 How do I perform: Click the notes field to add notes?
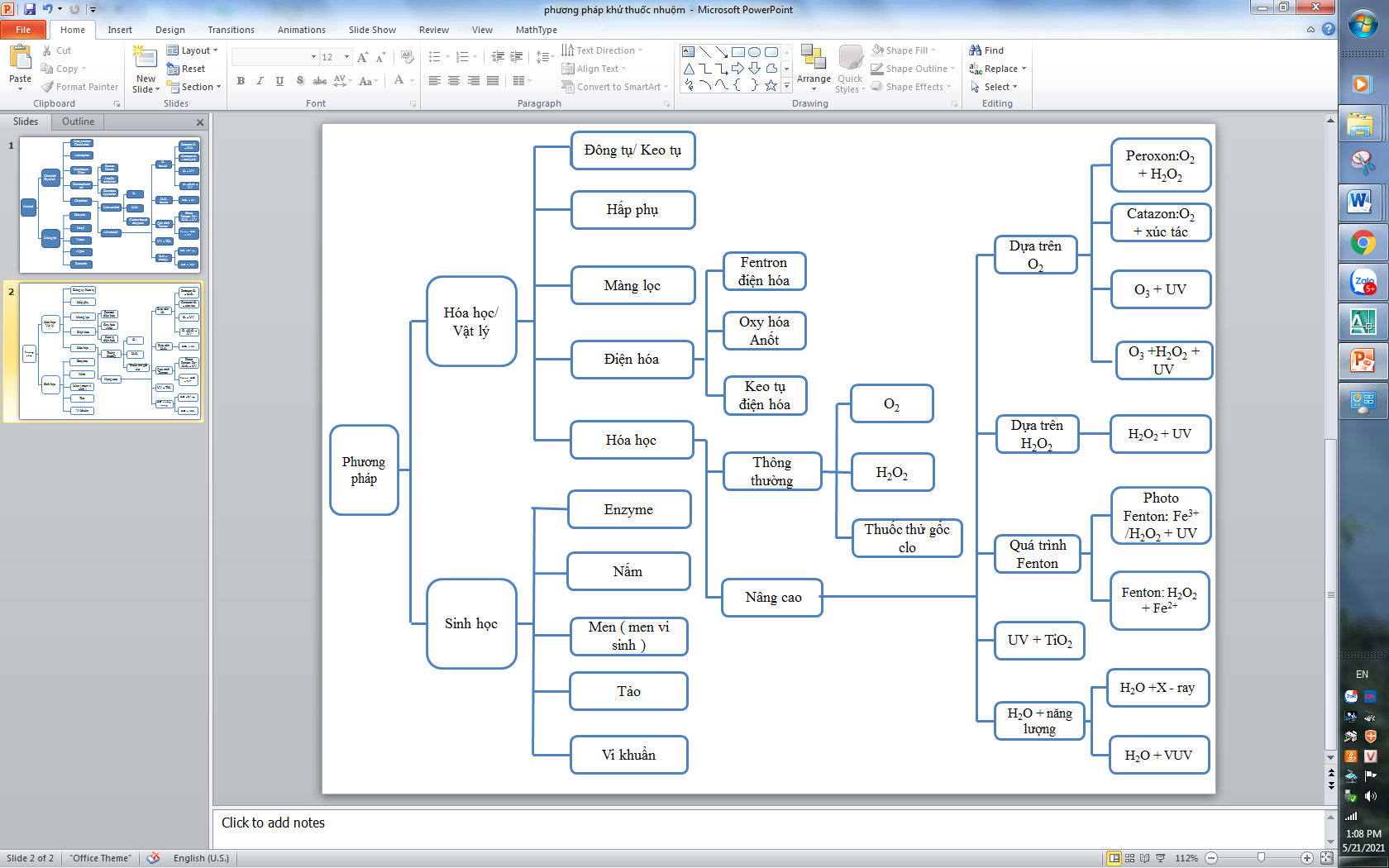tap(769, 828)
